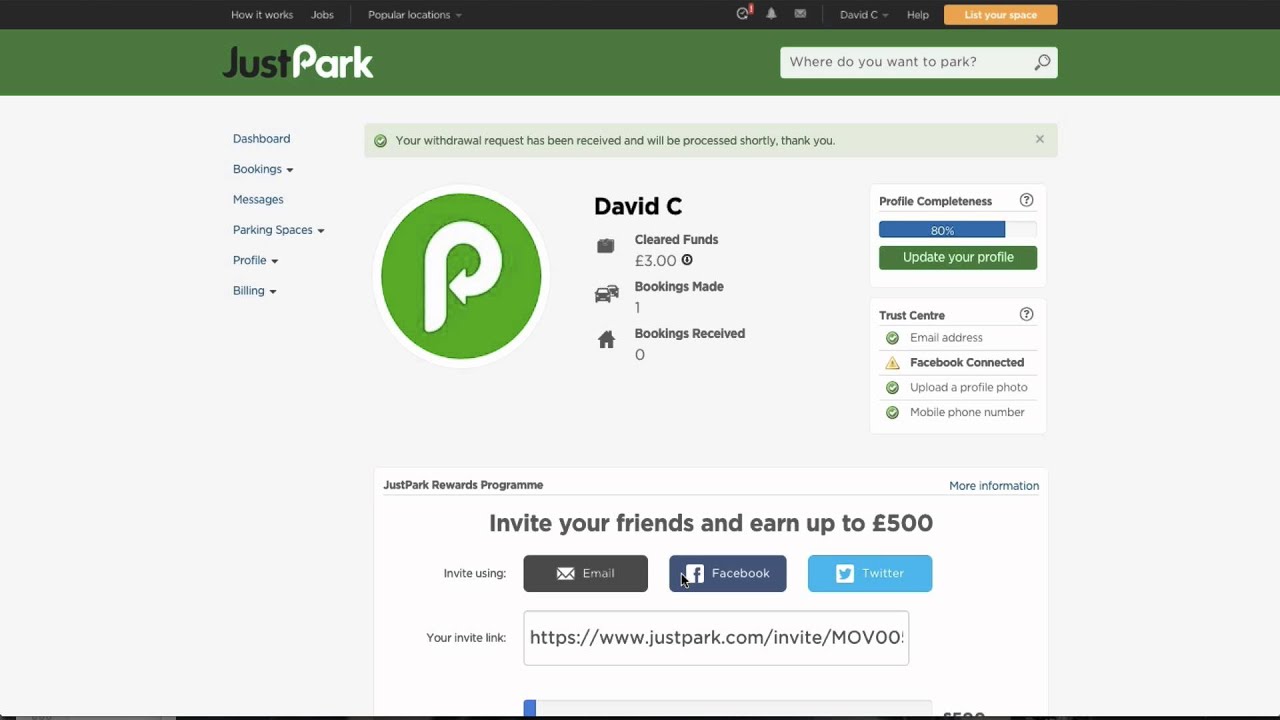This screenshot has height=720, width=1280.
Task: Click the search magnifier icon
Action: click(1042, 62)
